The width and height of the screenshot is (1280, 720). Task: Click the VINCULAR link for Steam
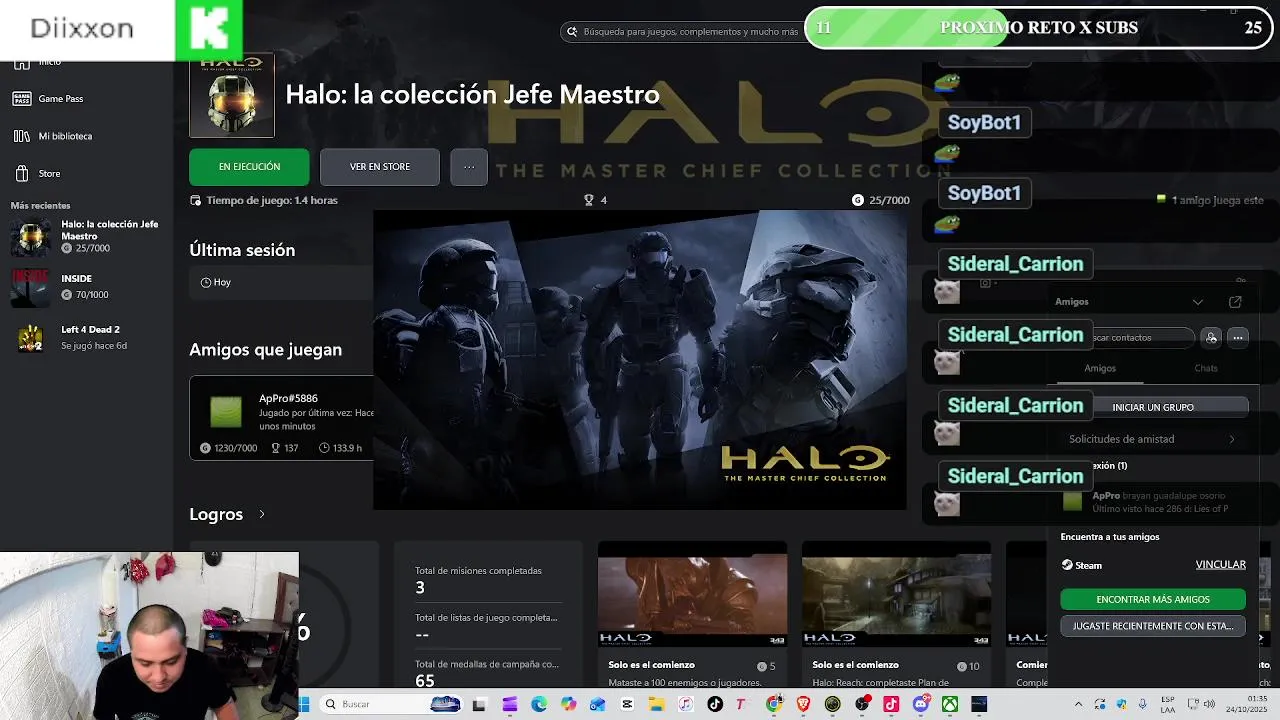[1221, 565]
